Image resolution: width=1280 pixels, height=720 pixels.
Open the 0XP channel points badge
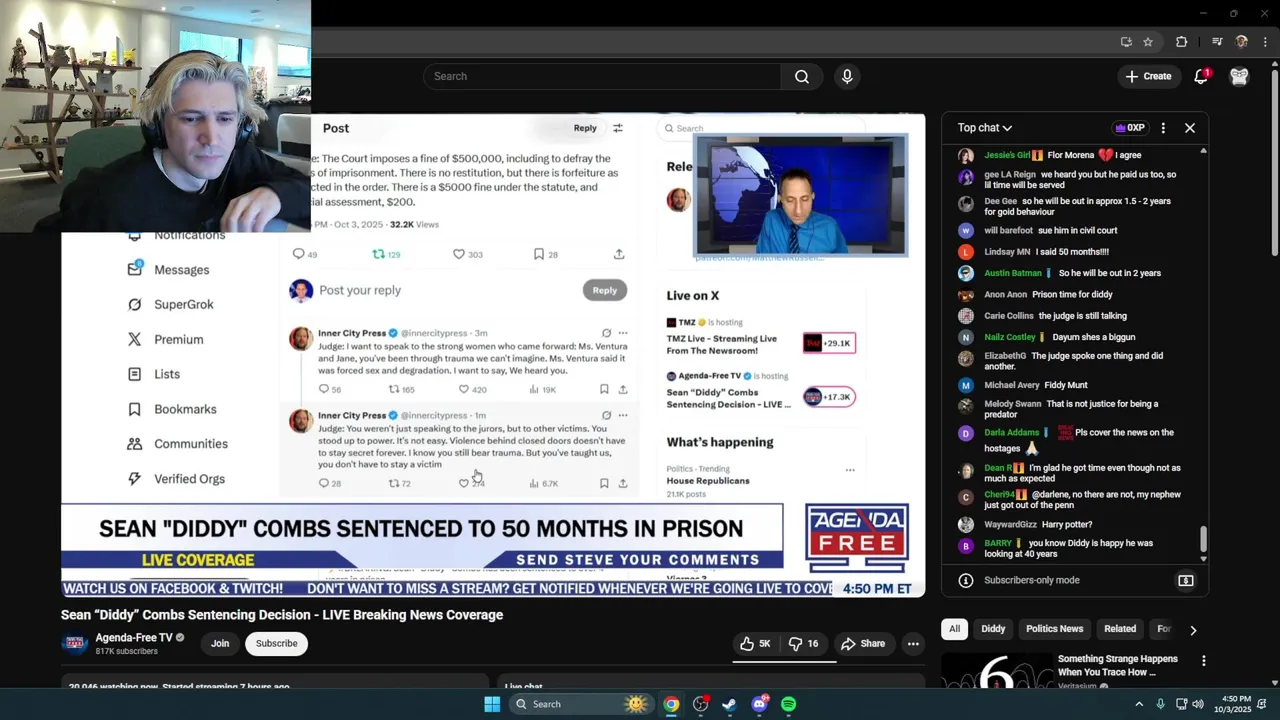pos(1129,128)
